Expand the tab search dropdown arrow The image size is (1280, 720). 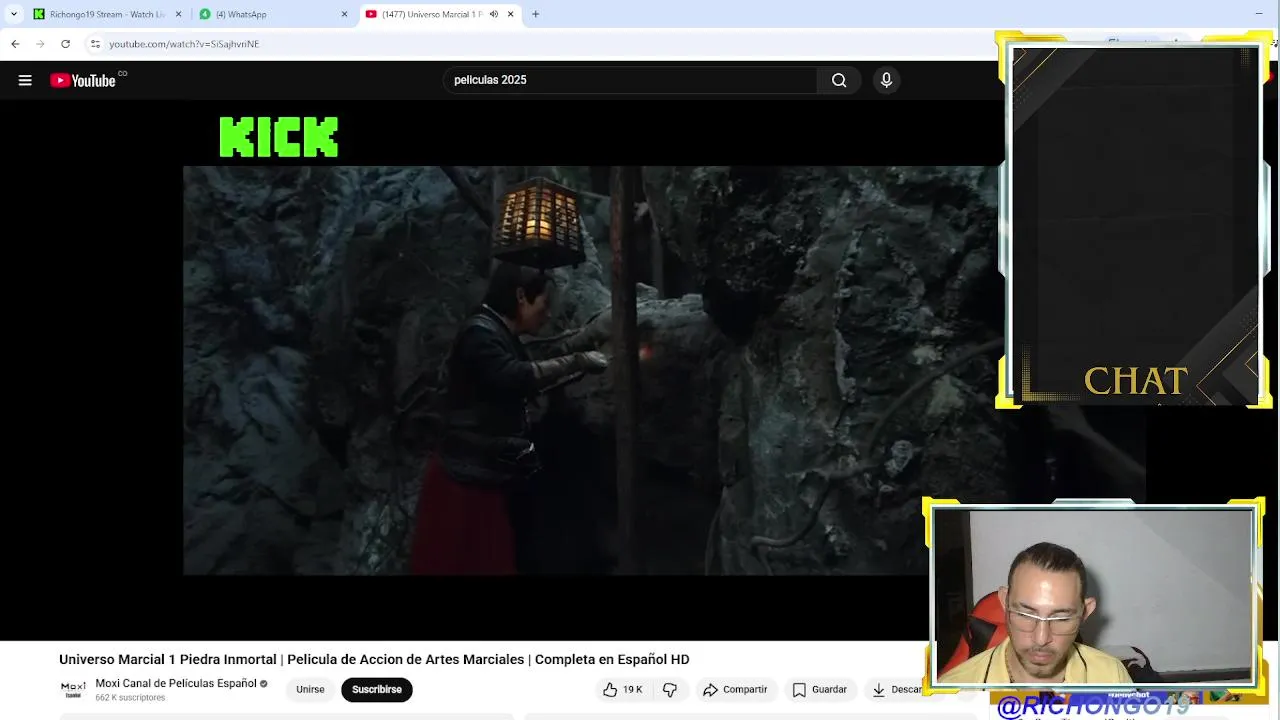click(13, 14)
